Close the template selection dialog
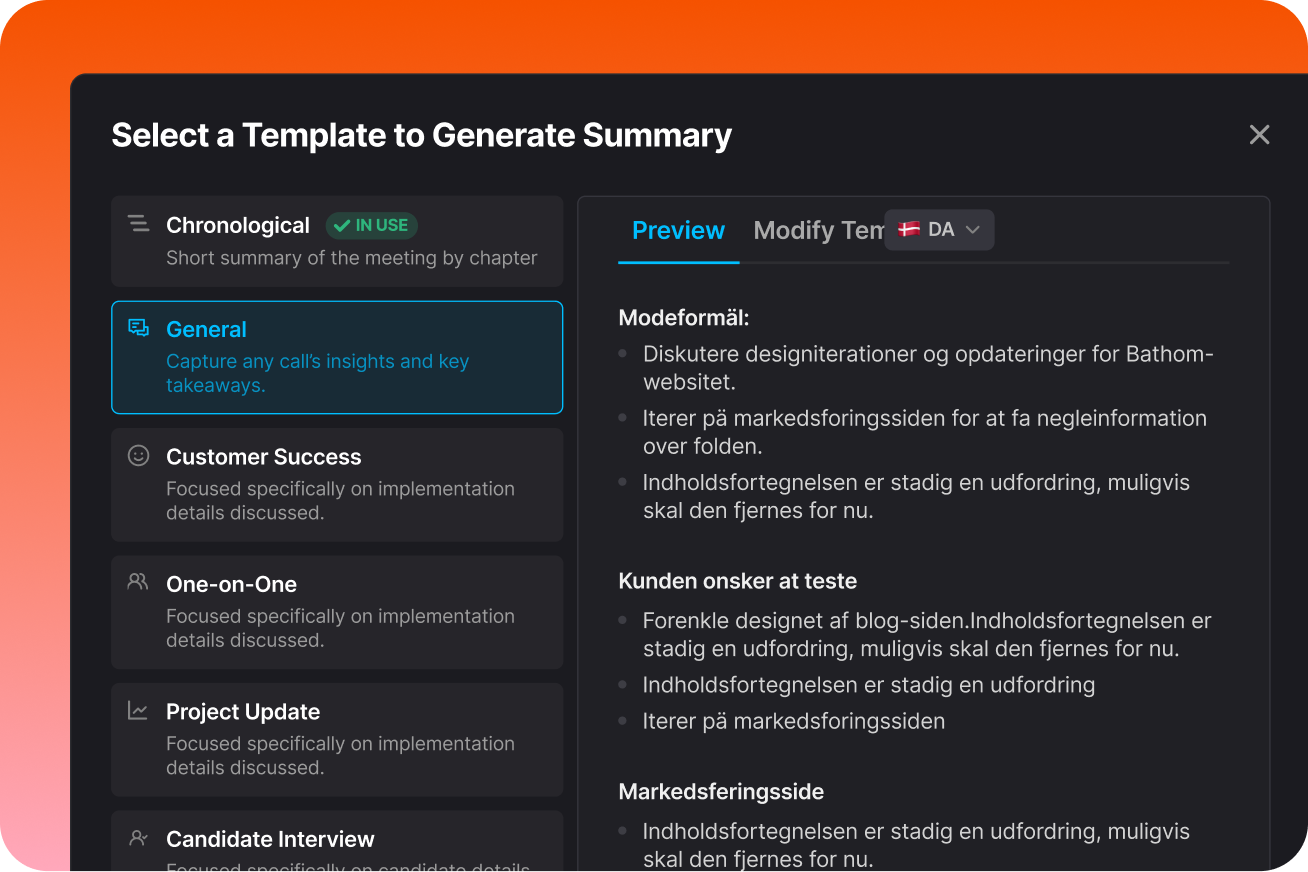 pyautogui.click(x=1259, y=135)
